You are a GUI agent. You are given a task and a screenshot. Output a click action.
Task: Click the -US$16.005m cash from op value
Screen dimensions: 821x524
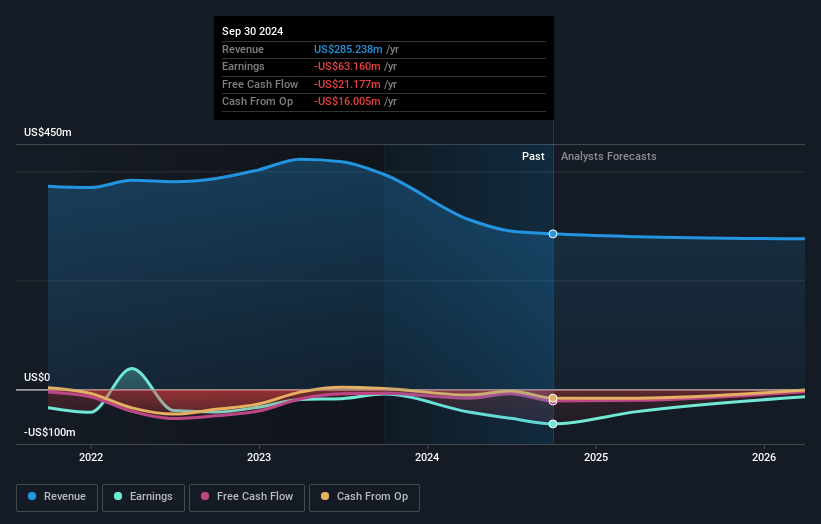pyautogui.click(x=347, y=102)
